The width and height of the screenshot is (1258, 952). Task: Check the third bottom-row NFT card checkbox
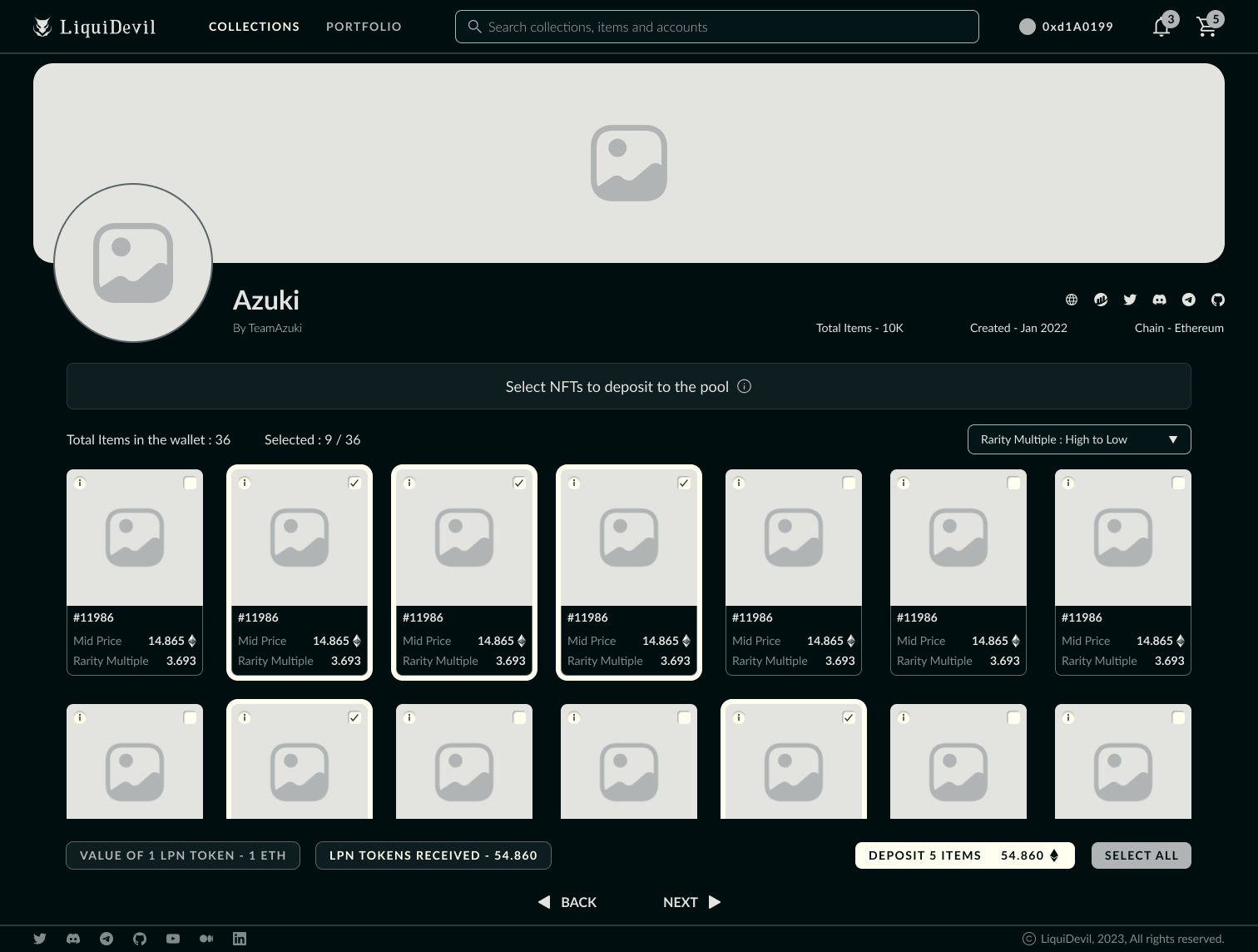point(519,717)
